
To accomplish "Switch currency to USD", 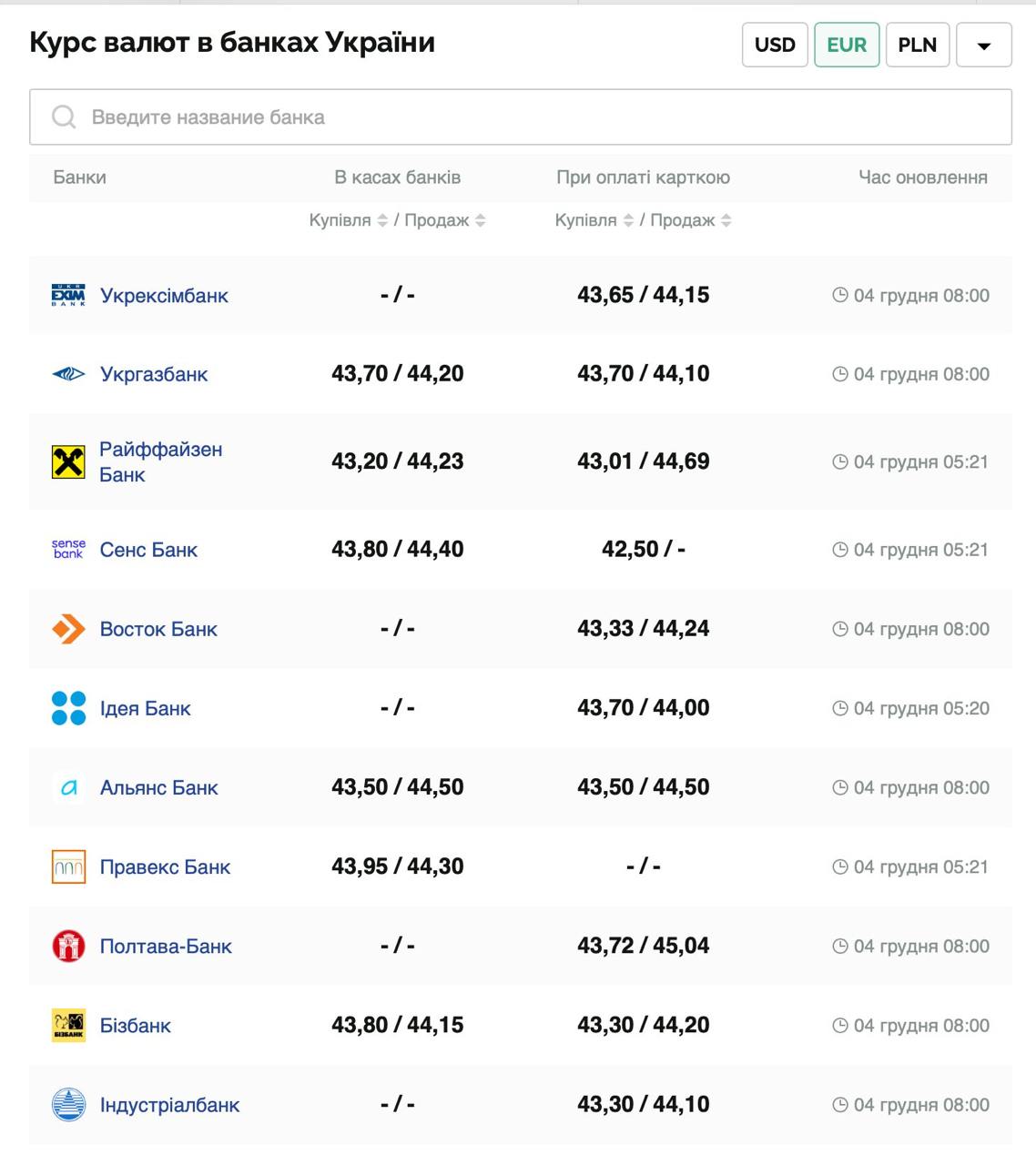I will pyautogui.click(x=775, y=46).
